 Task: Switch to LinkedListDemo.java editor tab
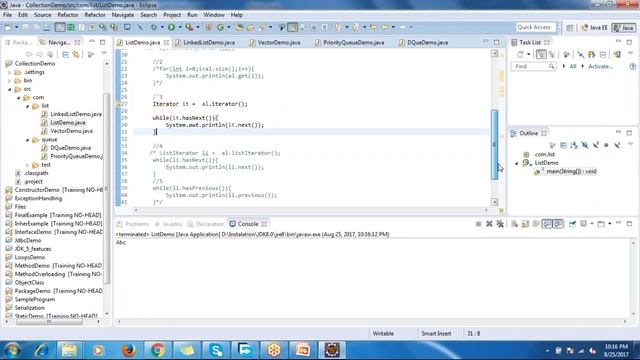coord(209,42)
